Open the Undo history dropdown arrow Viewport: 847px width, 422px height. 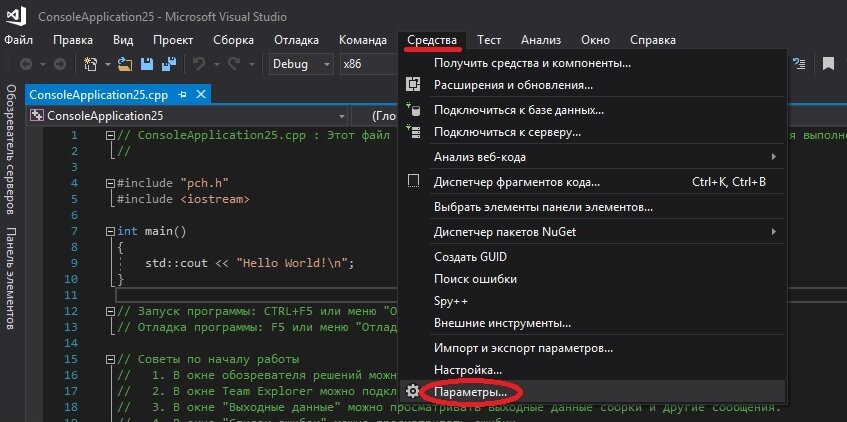pyautogui.click(x=217, y=64)
